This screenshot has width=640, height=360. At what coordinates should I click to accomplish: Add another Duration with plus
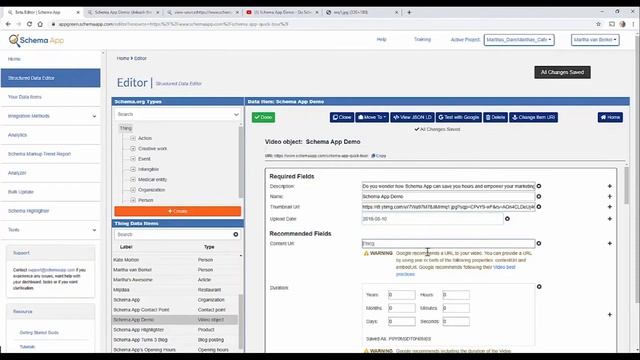click(x=610, y=315)
